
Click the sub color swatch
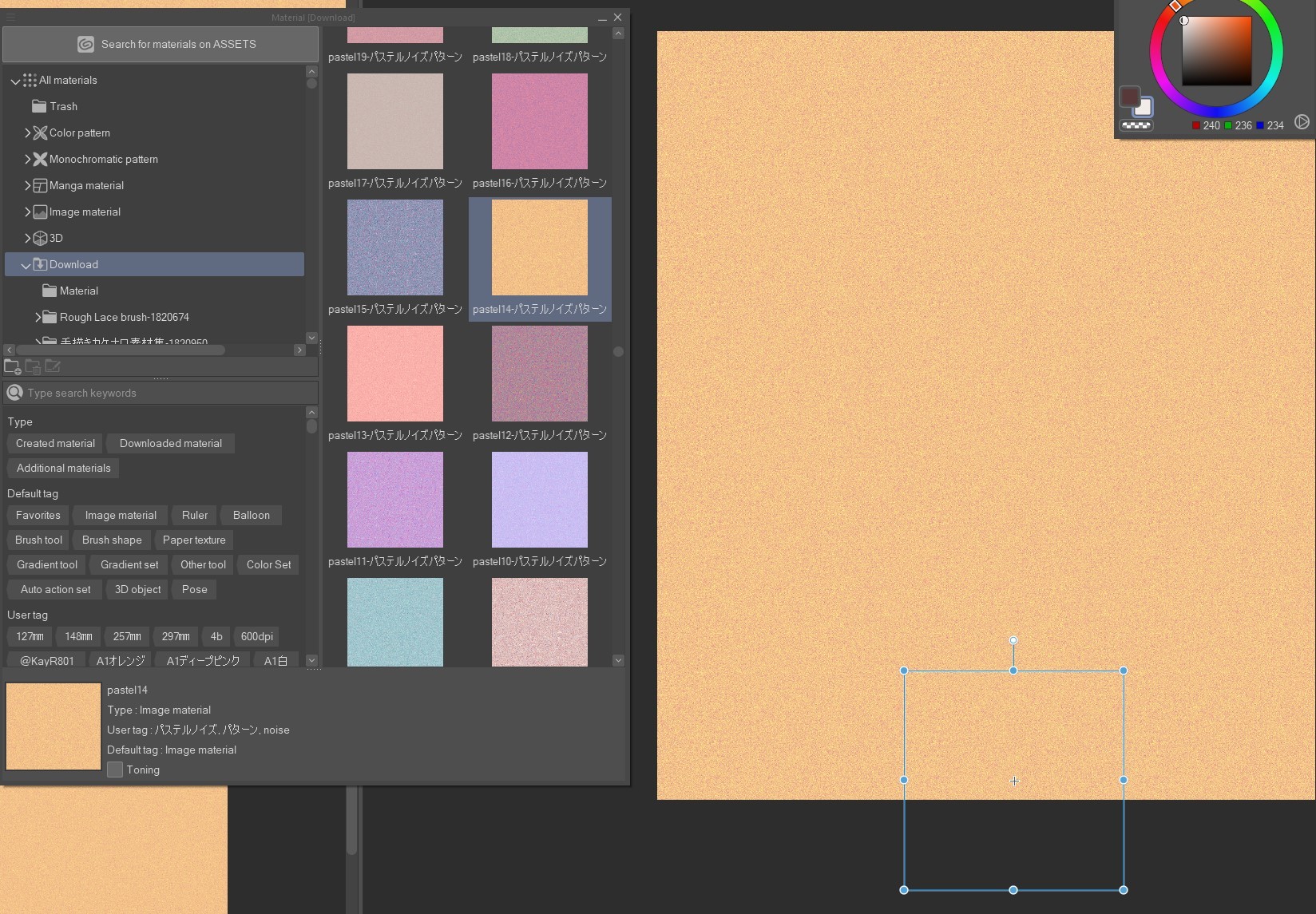1146,109
